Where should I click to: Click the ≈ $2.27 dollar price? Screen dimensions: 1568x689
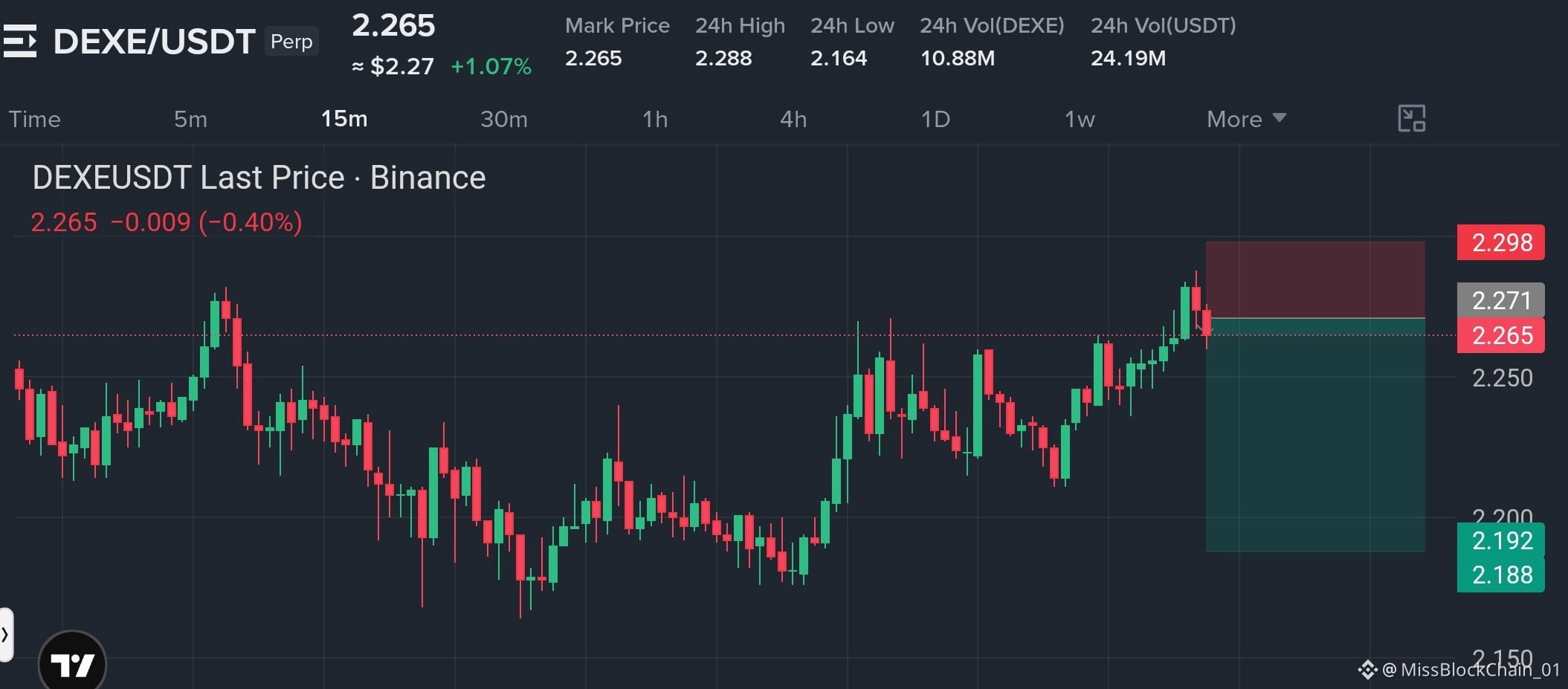[x=393, y=67]
